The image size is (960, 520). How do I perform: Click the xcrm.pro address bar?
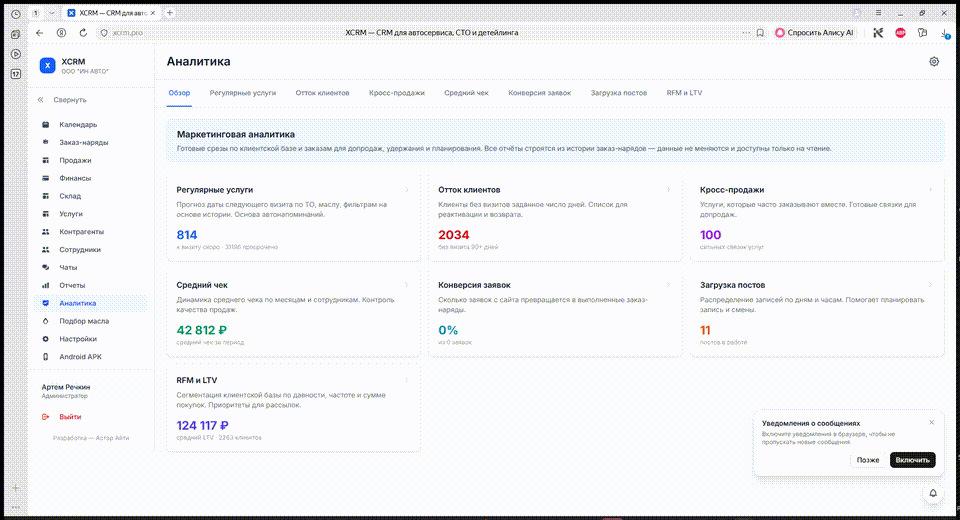(x=128, y=33)
